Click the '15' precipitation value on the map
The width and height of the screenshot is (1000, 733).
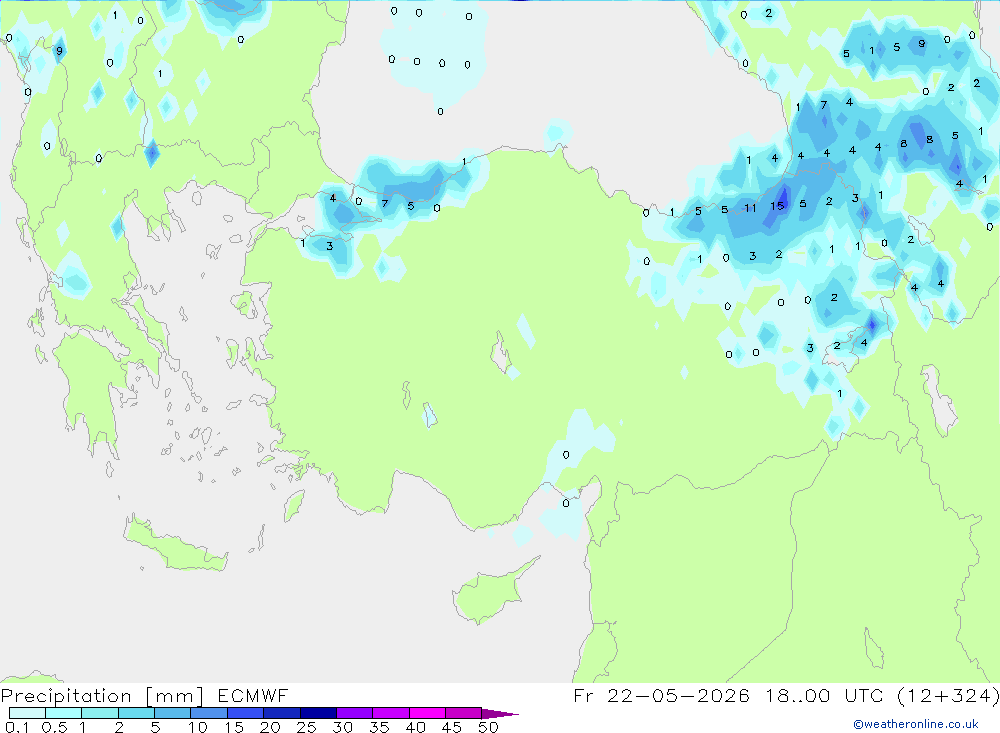[777, 206]
